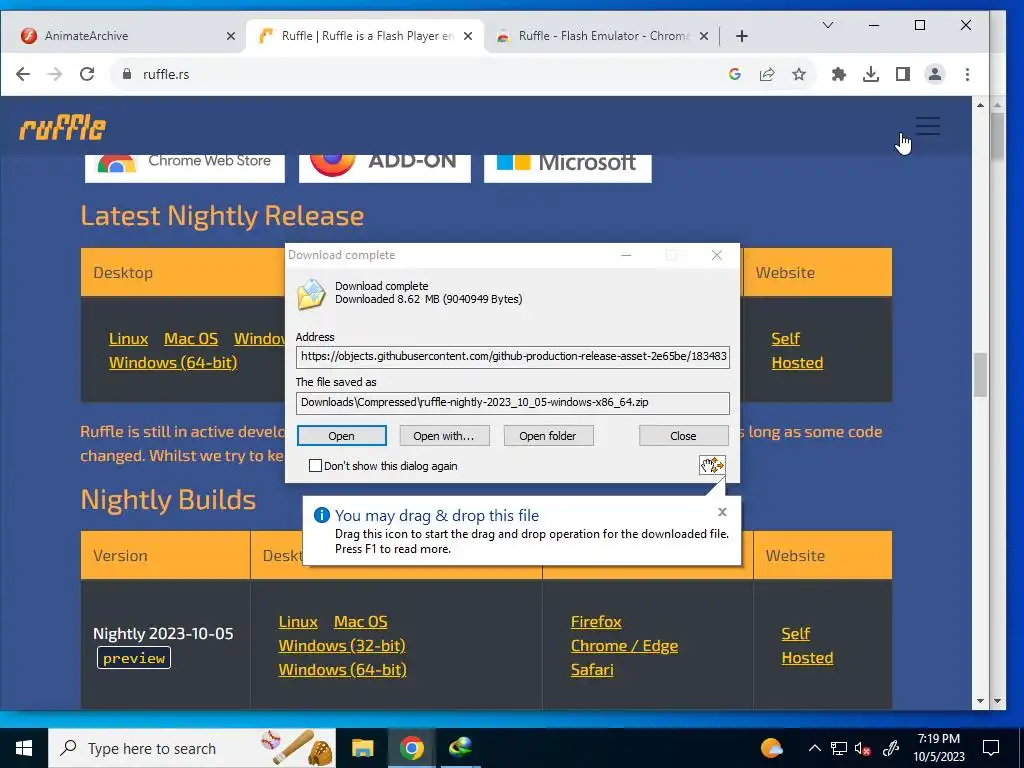This screenshot has width=1024, height=768.
Task: Click the network tray icon
Action: 839,748
